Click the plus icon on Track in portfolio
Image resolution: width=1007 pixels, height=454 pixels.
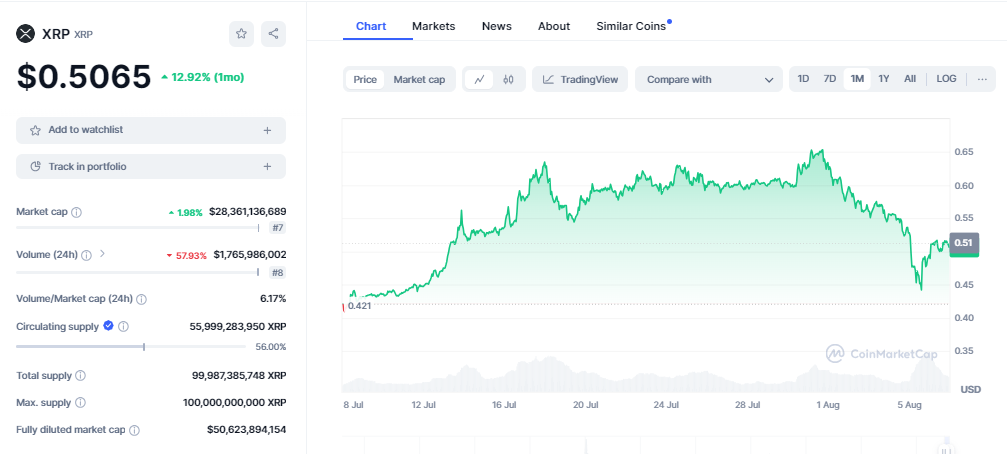click(x=268, y=167)
